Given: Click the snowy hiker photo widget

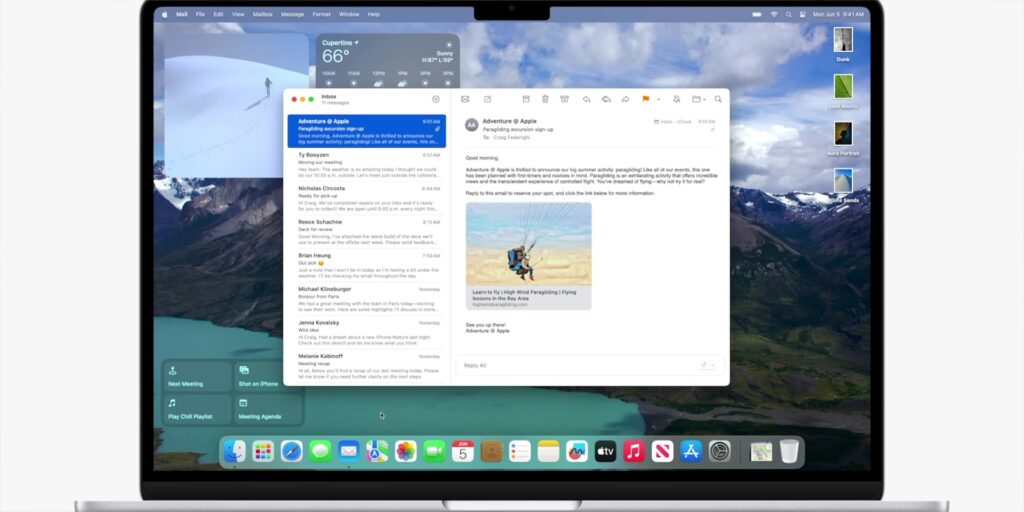Looking at the screenshot, I should click(236, 105).
